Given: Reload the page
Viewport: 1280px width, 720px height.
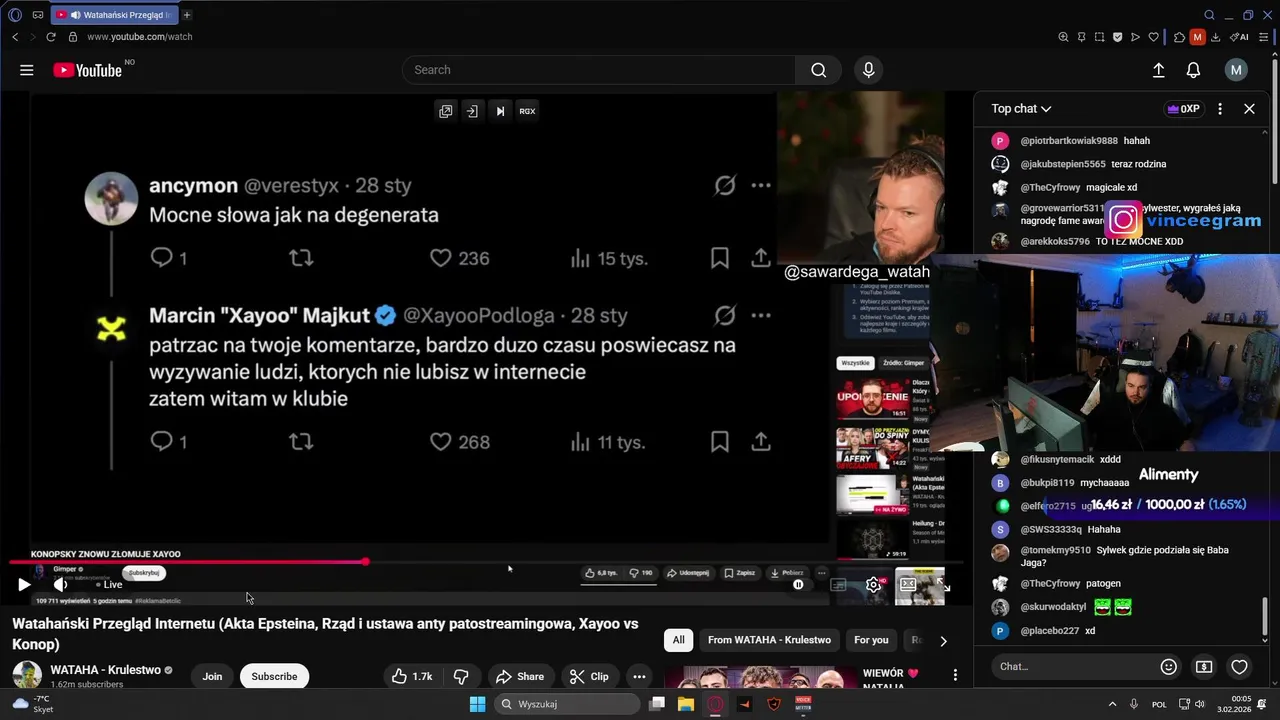Looking at the screenshot, I should click(x=51, y=37).
